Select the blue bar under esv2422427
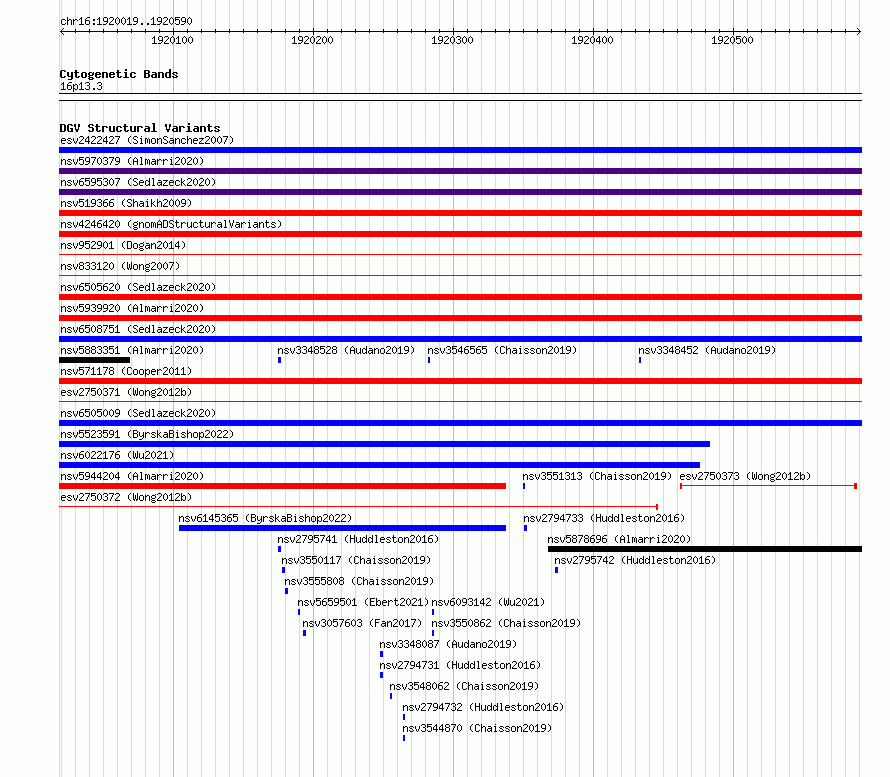Image resolution: width=890 pixels, height=777 pixels. coord(460,150)
